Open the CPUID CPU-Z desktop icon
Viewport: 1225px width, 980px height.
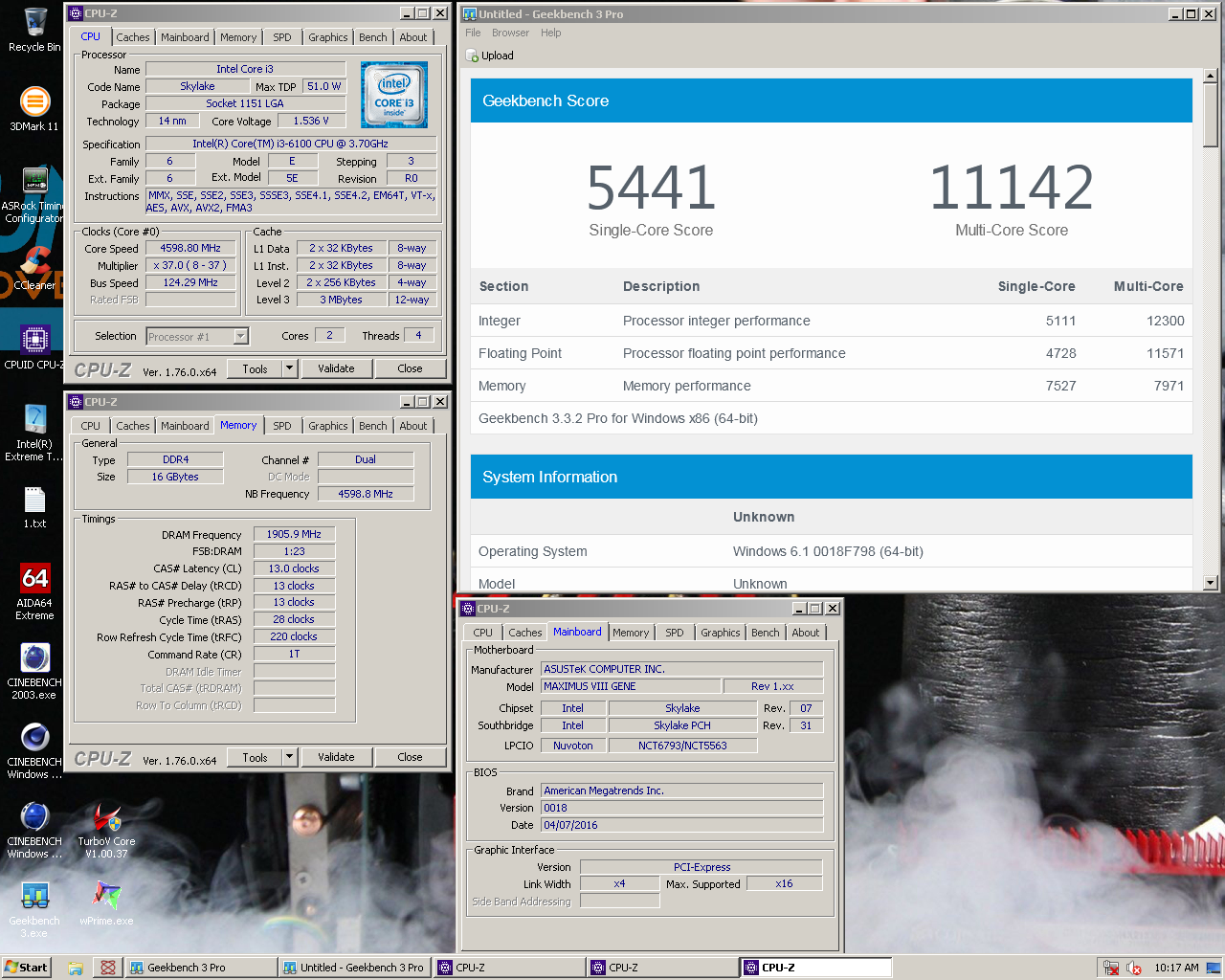[x=34, y=346]
